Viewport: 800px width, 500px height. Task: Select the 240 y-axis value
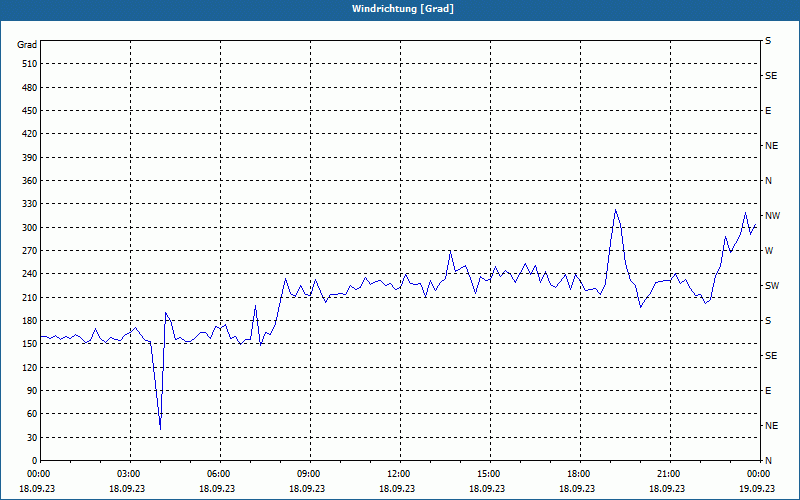[x=30, y=274]
